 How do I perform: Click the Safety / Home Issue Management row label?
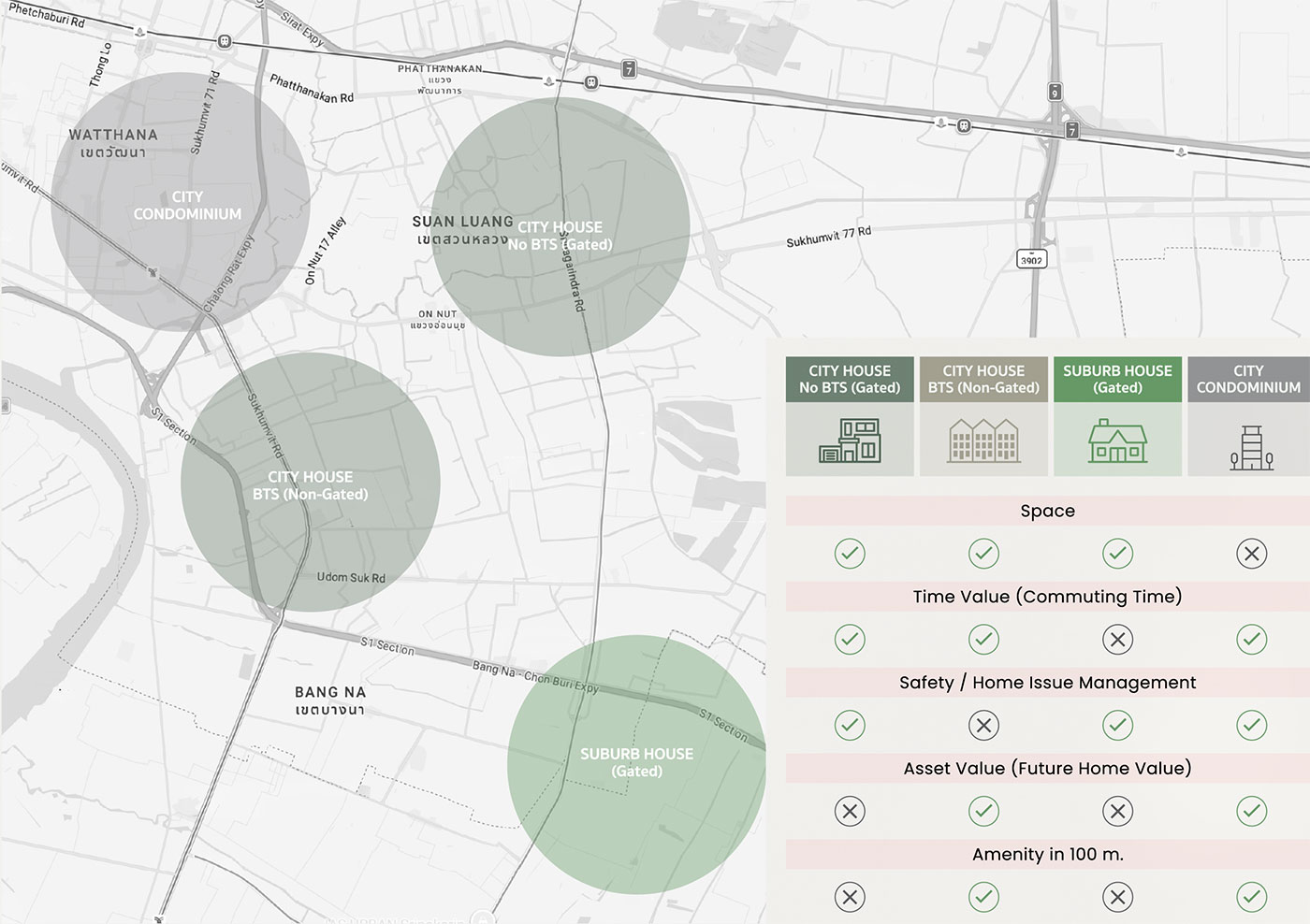pos(1048,683)
